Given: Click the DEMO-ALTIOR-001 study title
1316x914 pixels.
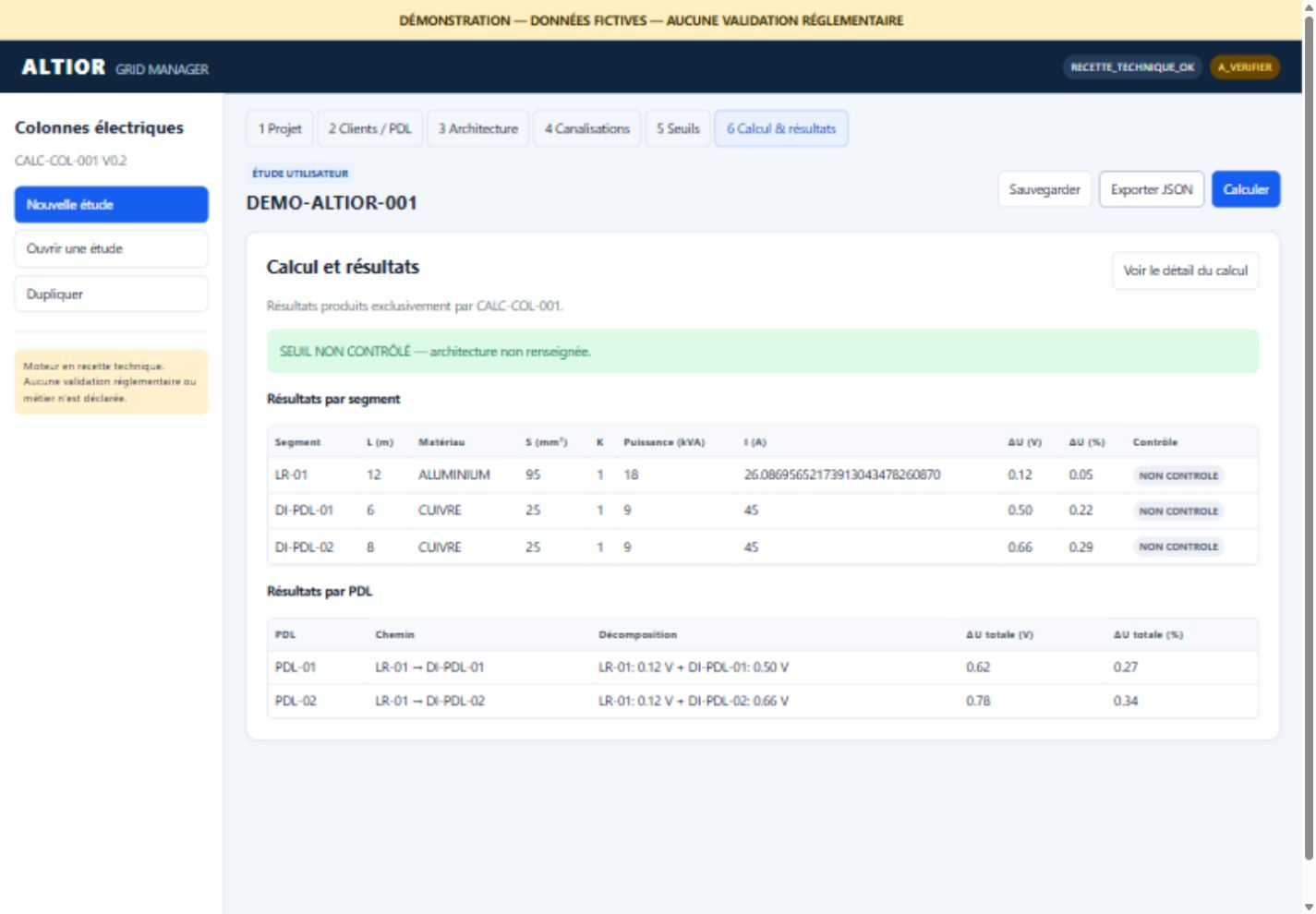Looking at the screenshot, I should pyautogui.click(x=332, y=203).
